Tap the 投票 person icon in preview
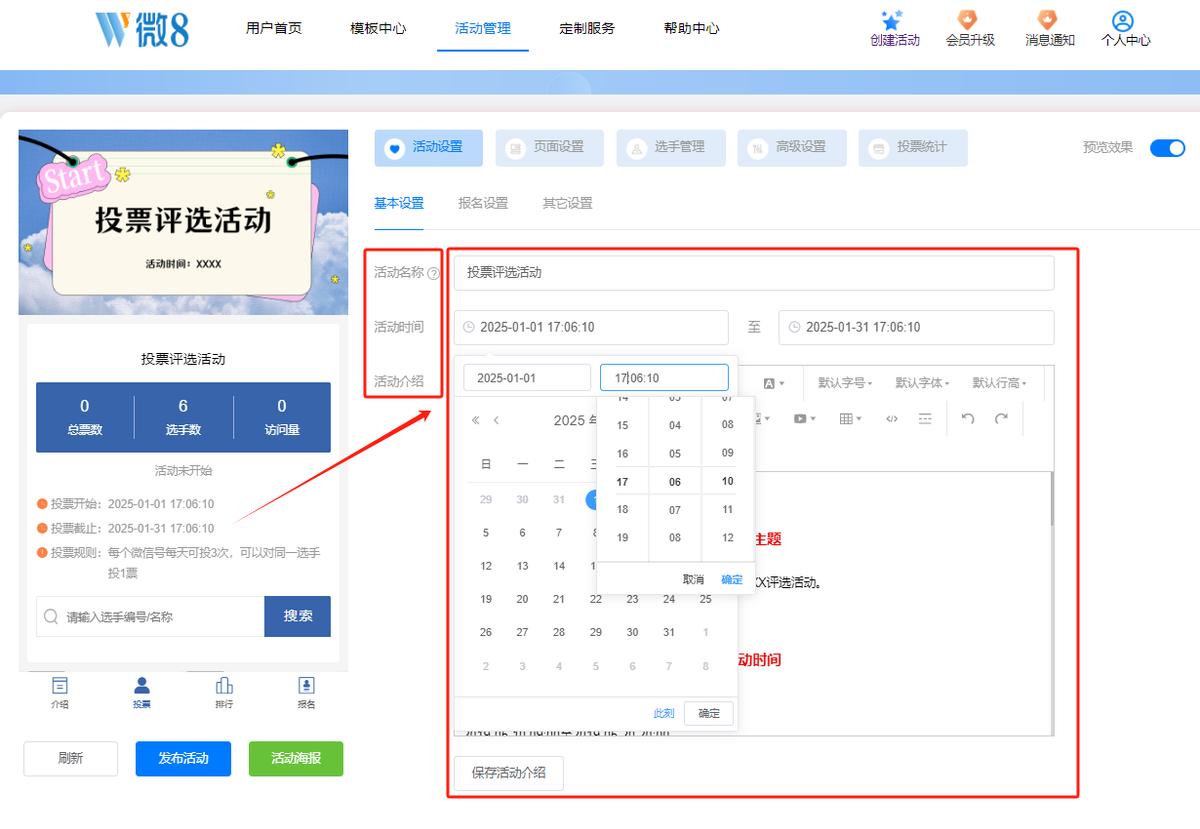This screenshot has width=1200, height=829. (x=142, y=686)
